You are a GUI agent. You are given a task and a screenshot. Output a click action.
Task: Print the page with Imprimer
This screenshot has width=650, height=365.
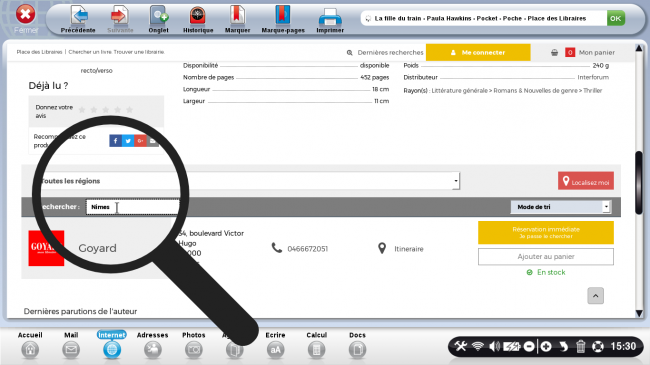[330, 17]
